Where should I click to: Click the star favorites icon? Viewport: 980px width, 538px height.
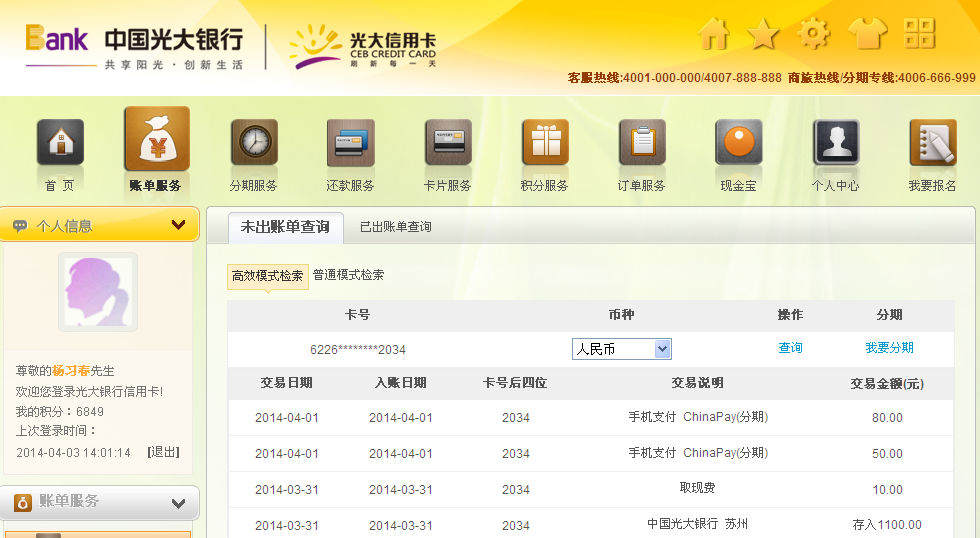point(764,34)
